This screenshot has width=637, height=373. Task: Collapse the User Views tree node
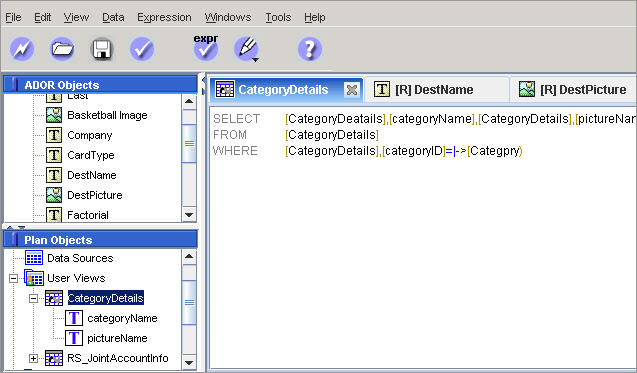pos(13,278)
